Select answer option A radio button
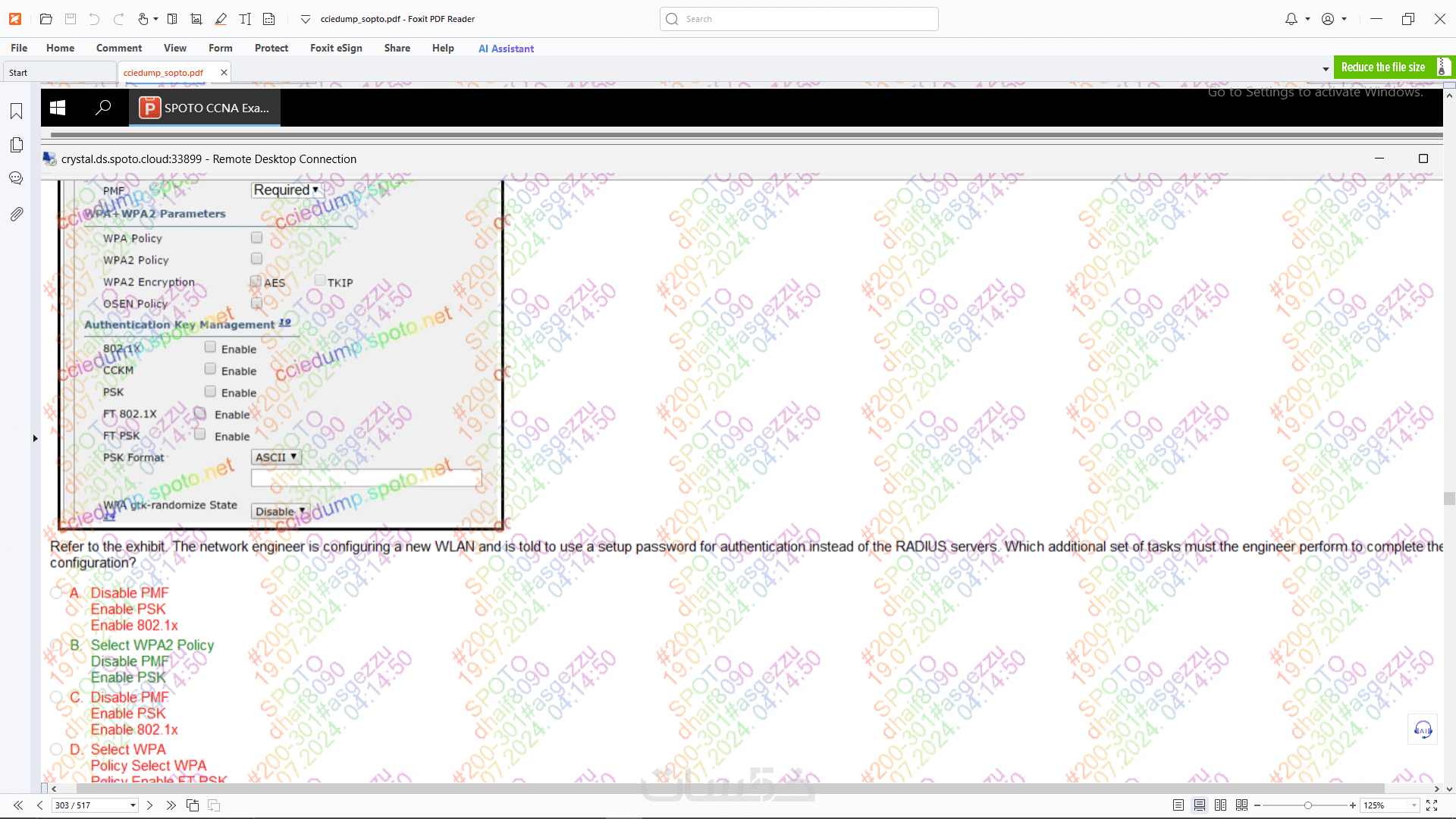The width and height of the screenshot is (1456, 819). click(x=56, y=593)
